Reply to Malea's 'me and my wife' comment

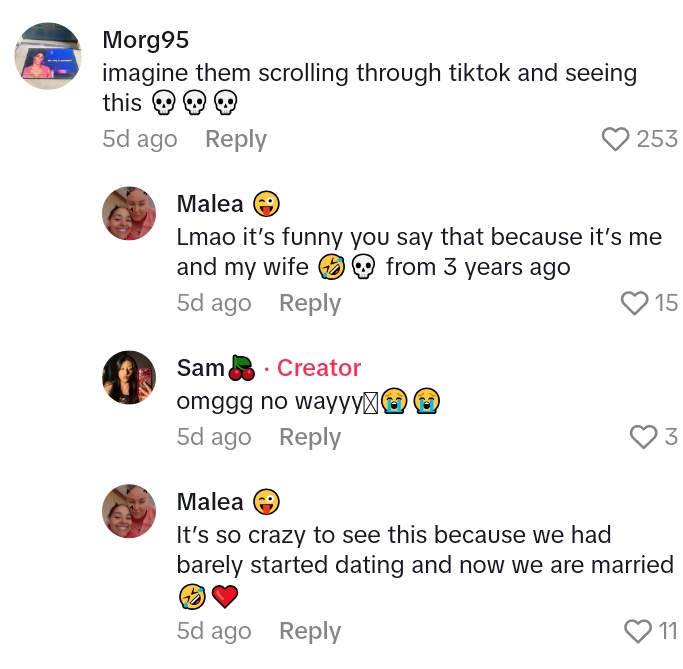tap(310, 303)
